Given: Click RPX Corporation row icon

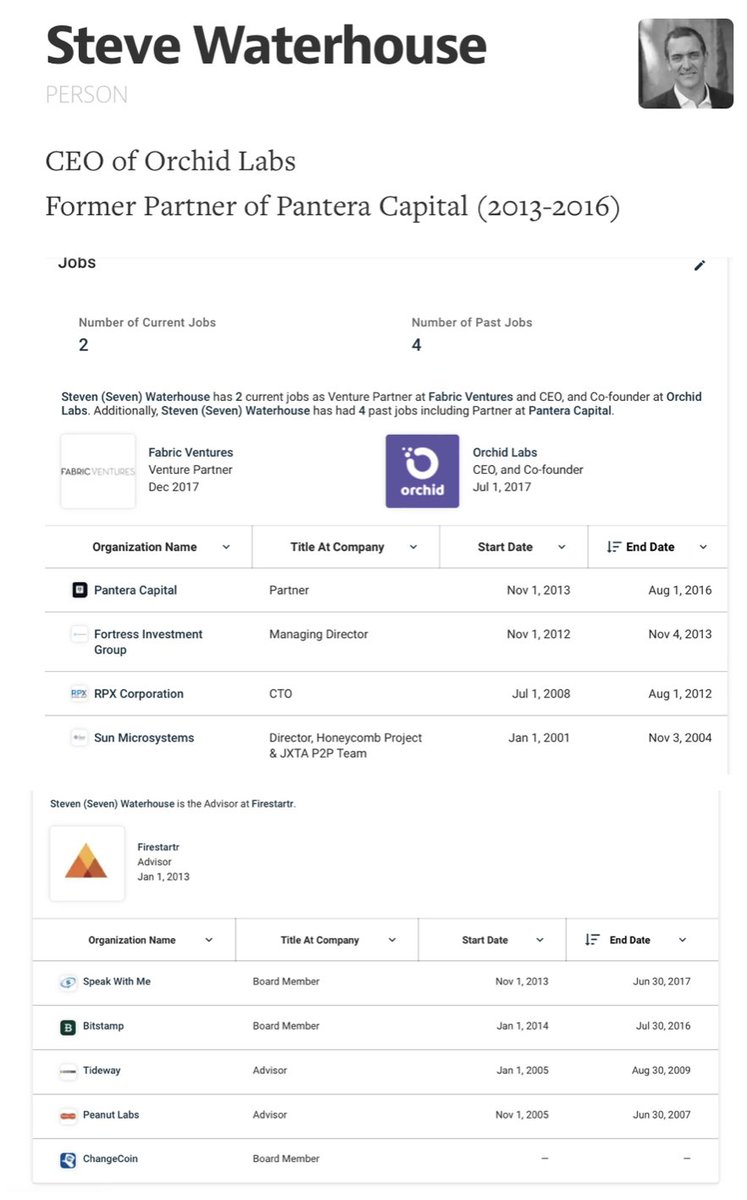Looking at the screenshot, I should click(80, 693).
